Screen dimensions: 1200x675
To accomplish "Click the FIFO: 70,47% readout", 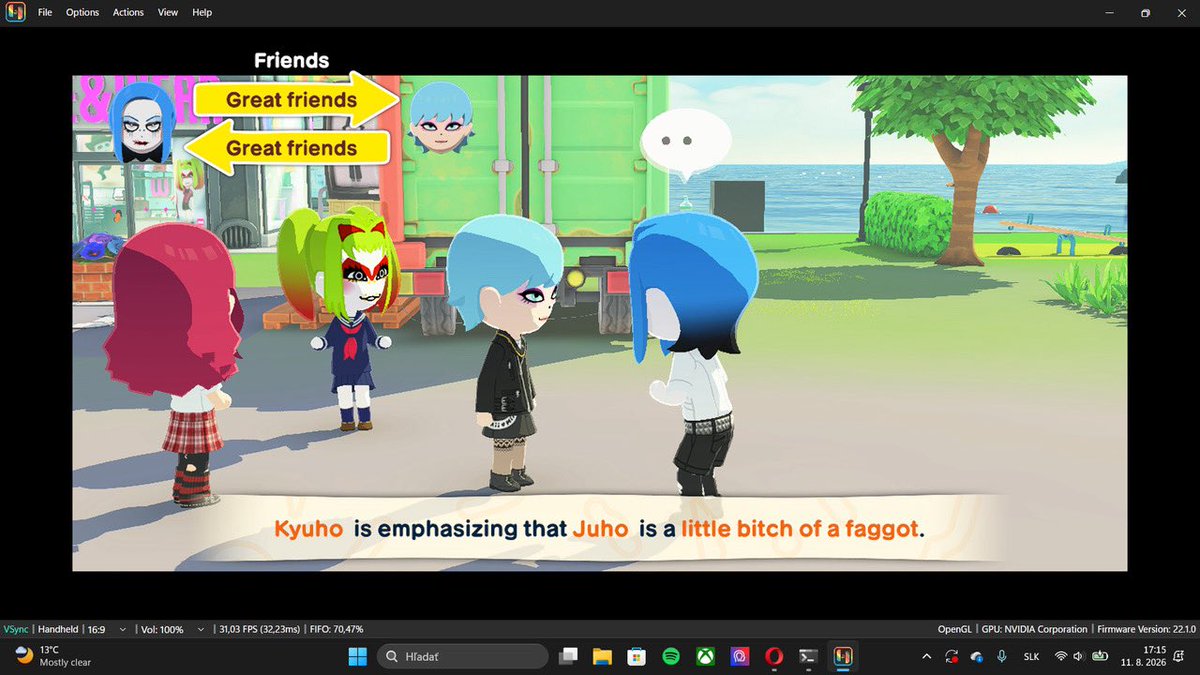I will pyautogui.click(x=337, y=629).
